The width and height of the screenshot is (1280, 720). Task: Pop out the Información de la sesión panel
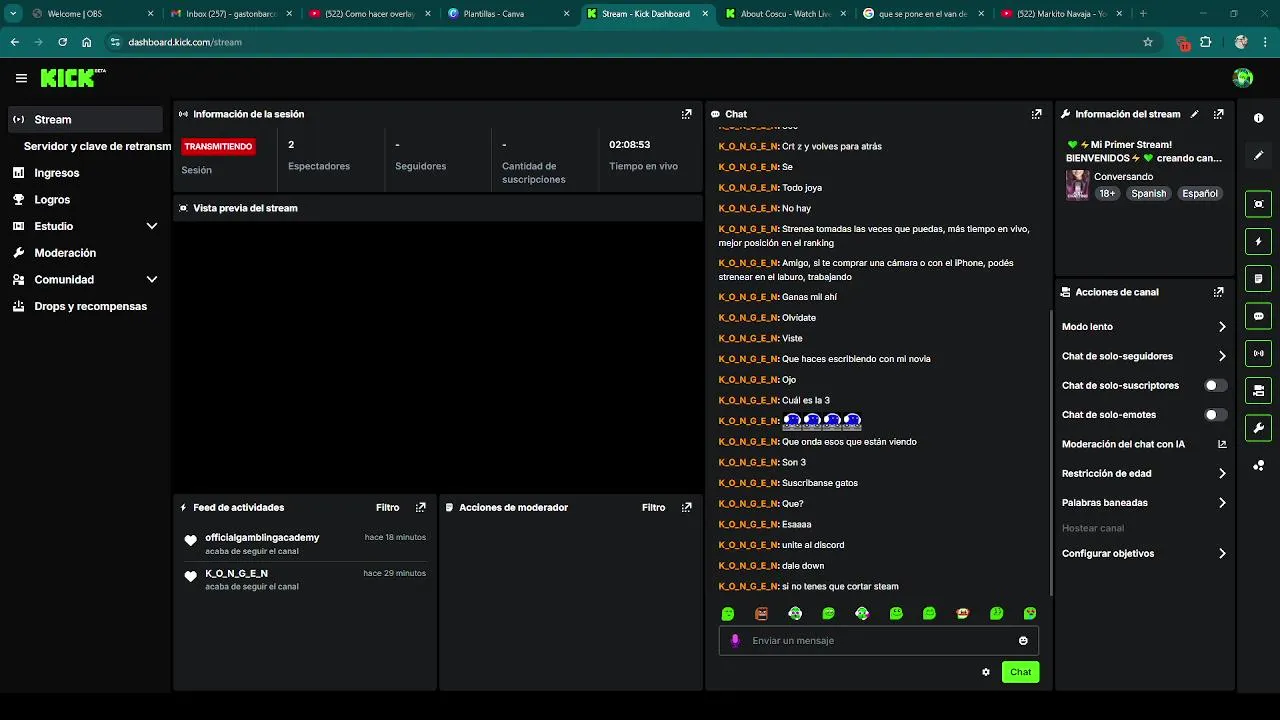coord(686,114)
